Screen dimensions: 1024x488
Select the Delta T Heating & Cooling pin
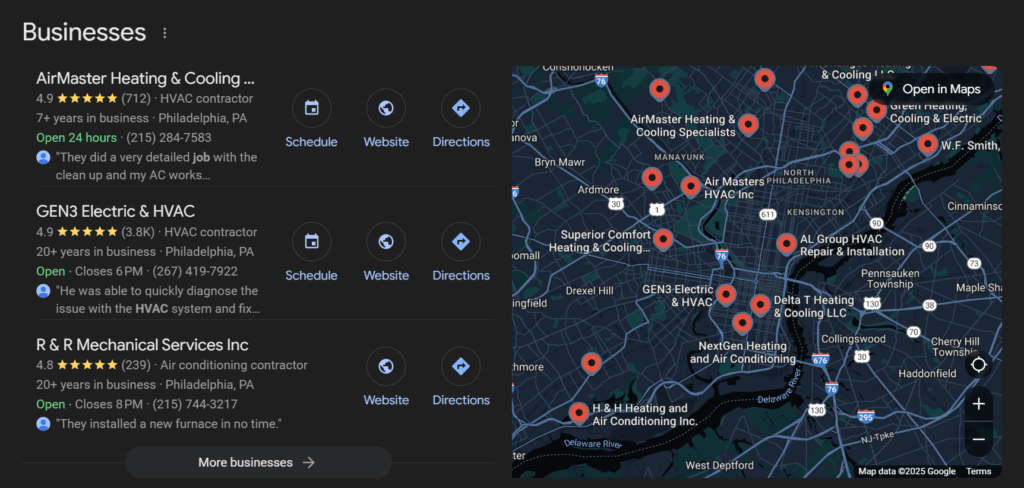tap(760, 305)
